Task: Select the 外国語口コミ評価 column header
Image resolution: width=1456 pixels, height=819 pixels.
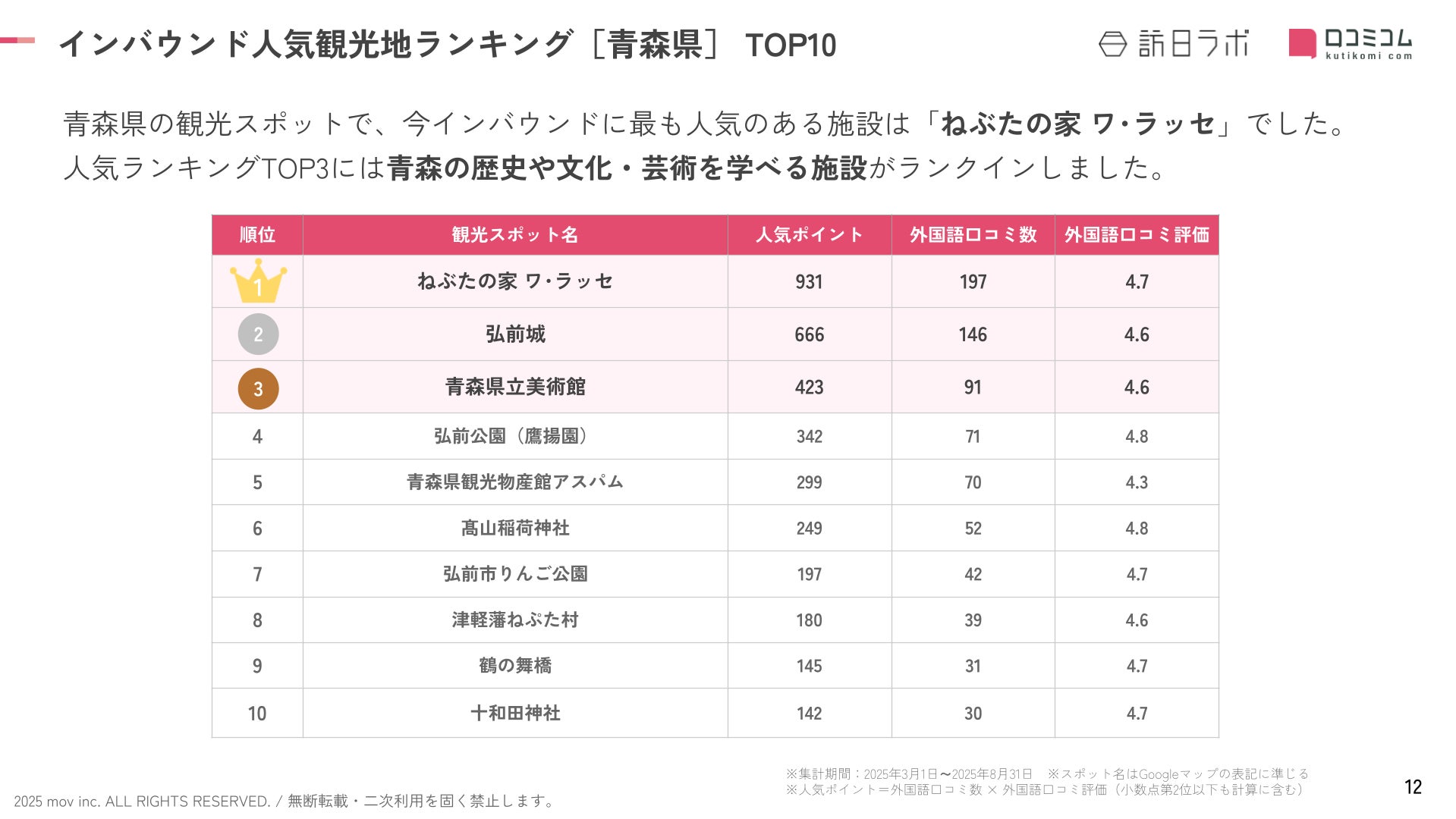Action: pyautogui.click(x=1137, y=235)
